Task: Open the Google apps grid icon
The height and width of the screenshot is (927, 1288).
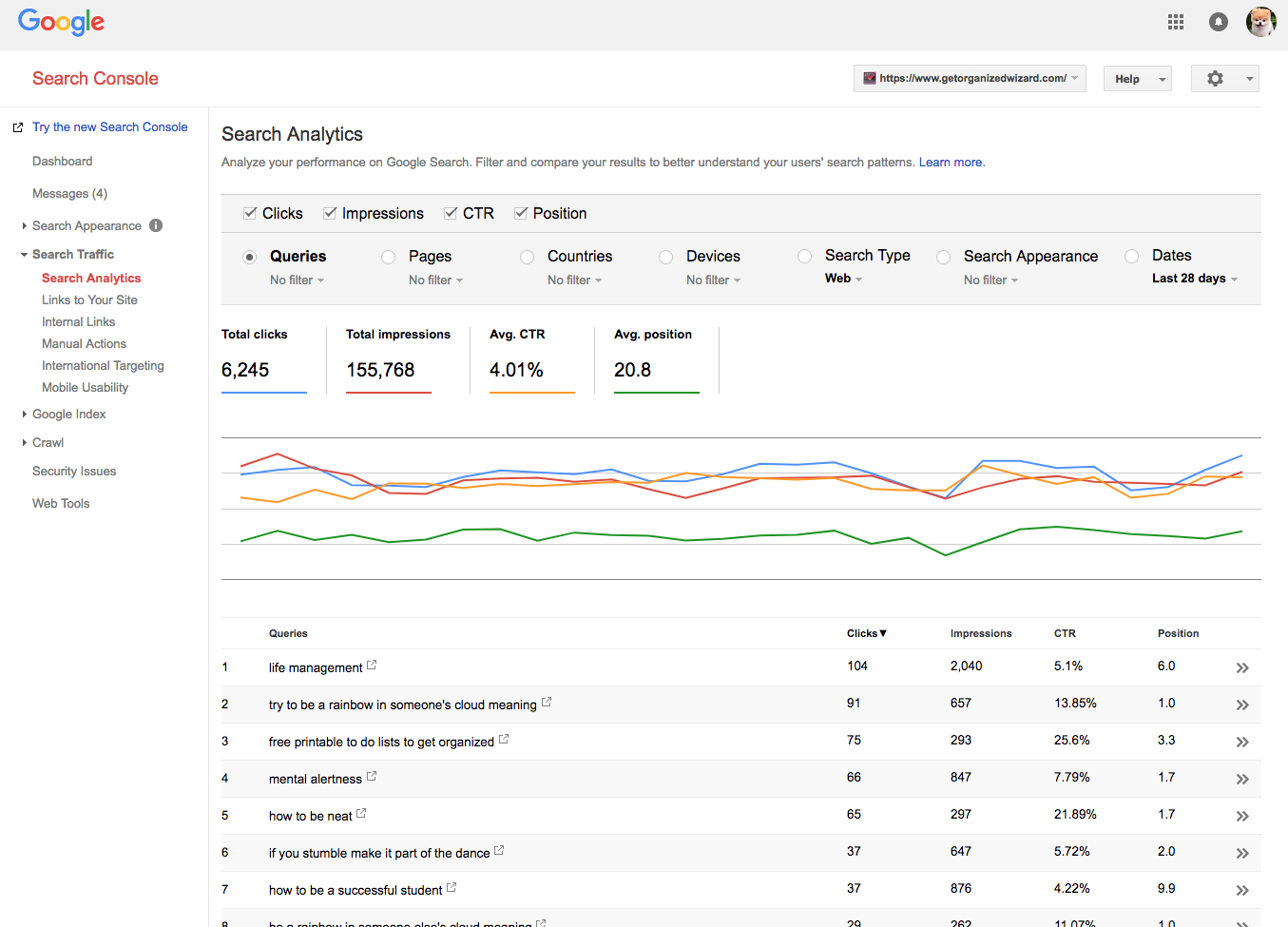Action: tap(1176, 22)
